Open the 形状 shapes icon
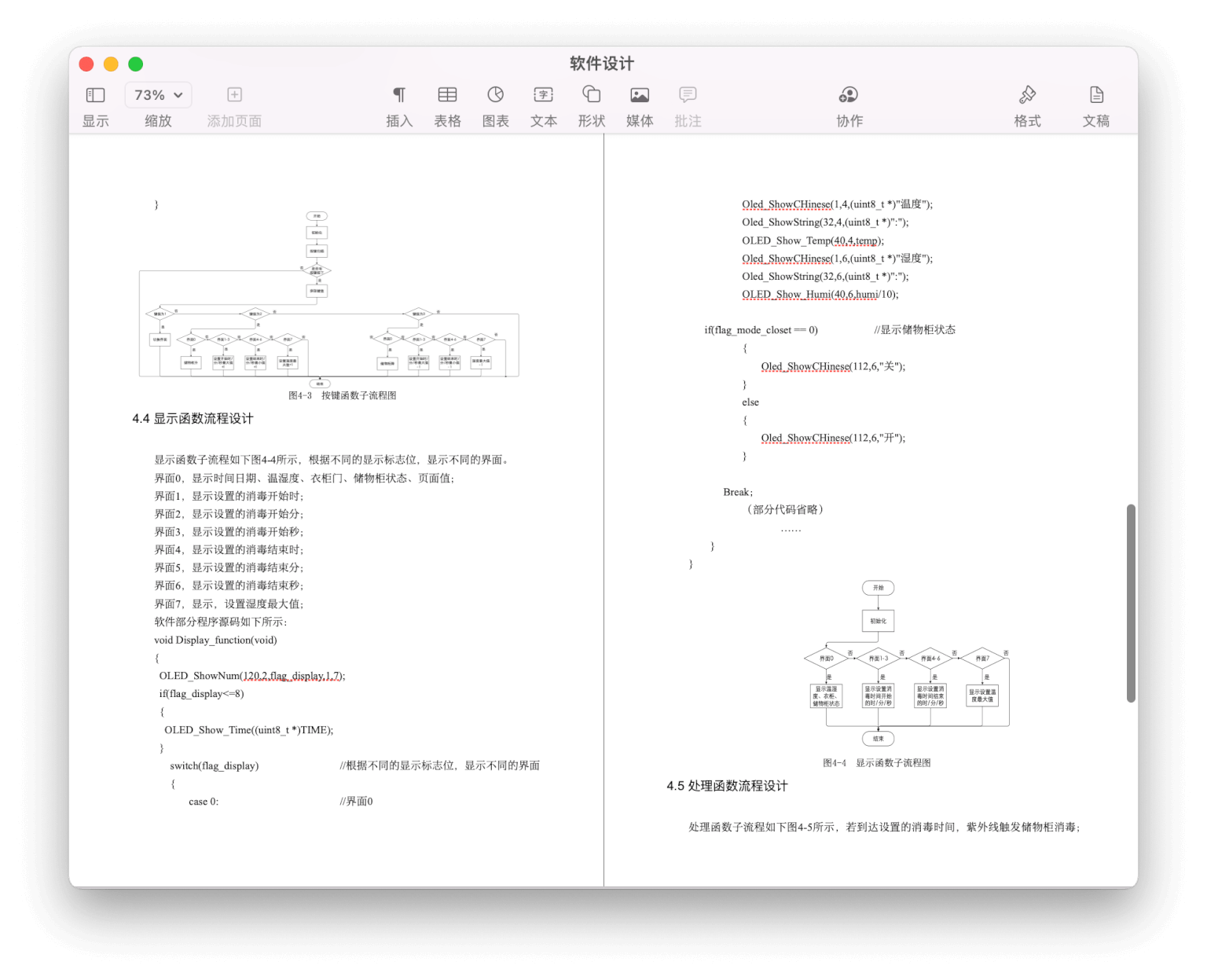Screen dimensions: 1207x980 [591, 95]
